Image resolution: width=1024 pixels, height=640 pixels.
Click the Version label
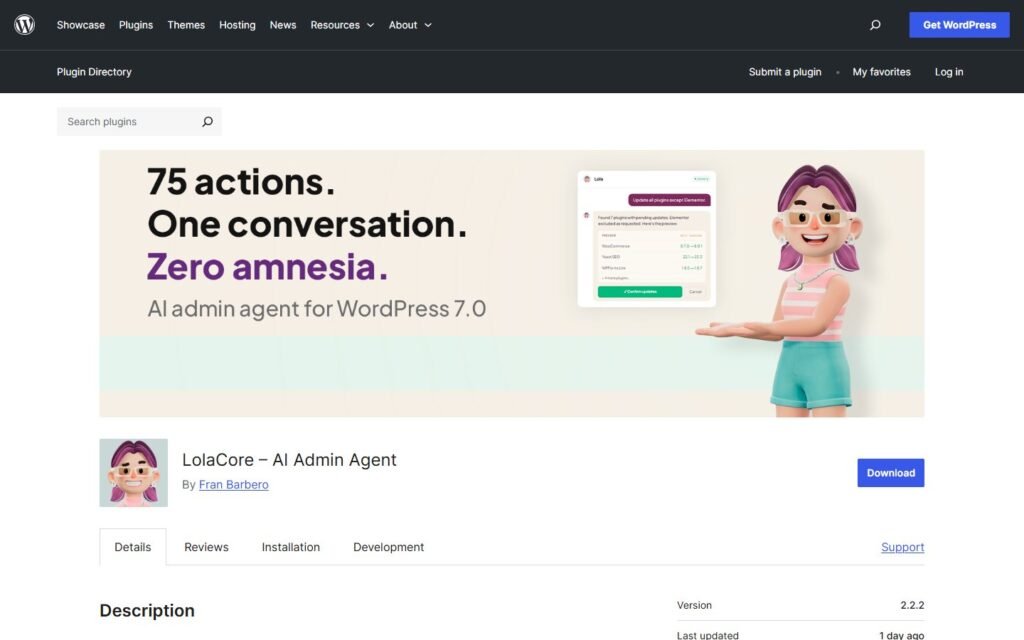tap(694, 605)
